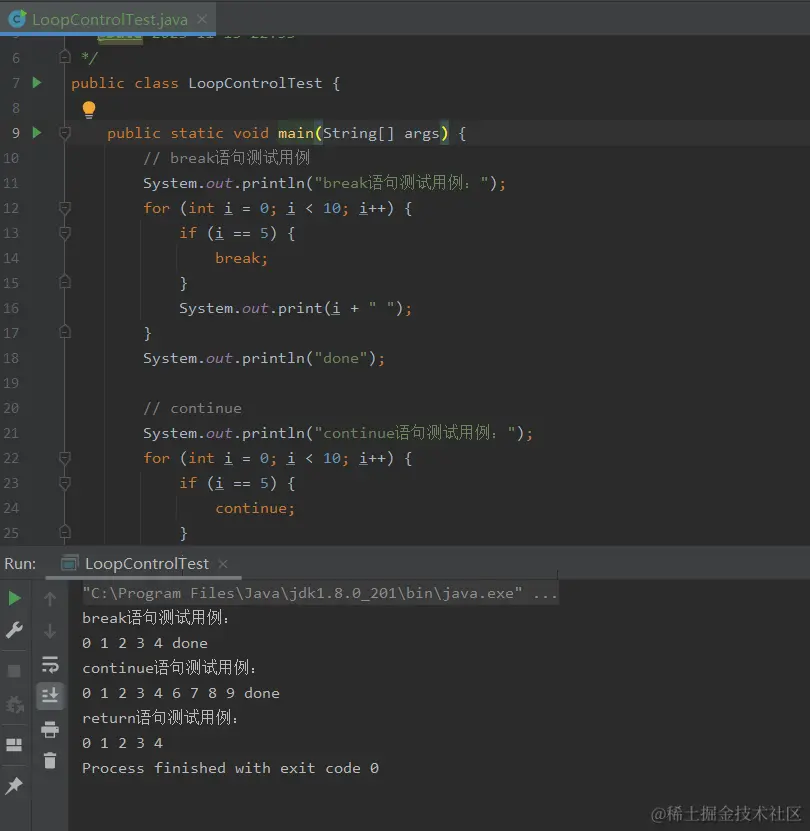Click the '// continue' comment on line 20
This screenshot has width=810, height=831.
[192, 408]
